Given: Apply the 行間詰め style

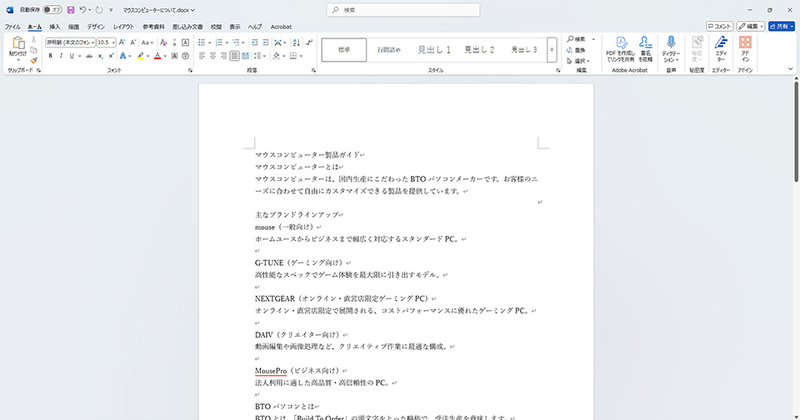Looking at the screenshot, I should point(389,50).
